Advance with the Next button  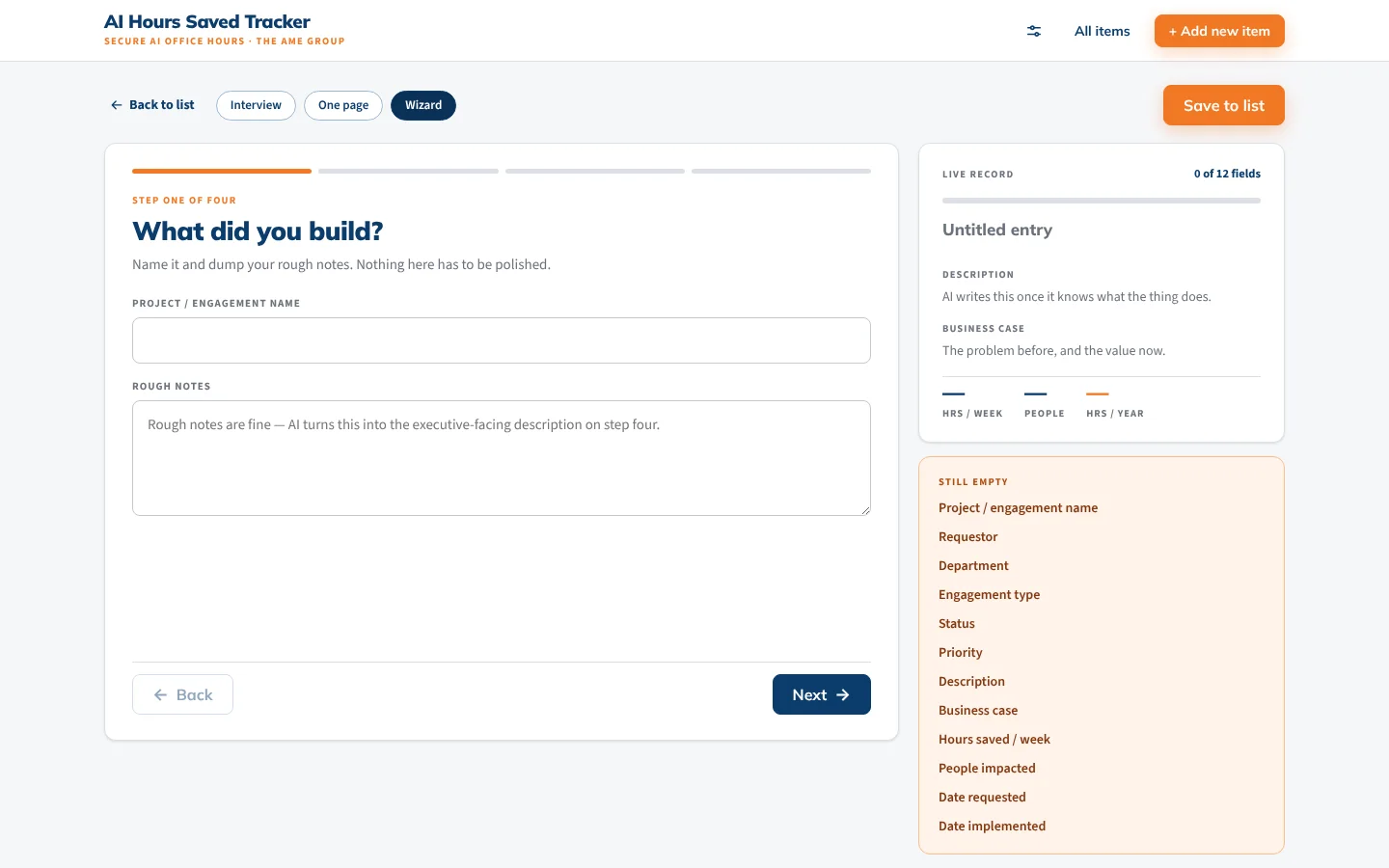(x=822, y=694)
